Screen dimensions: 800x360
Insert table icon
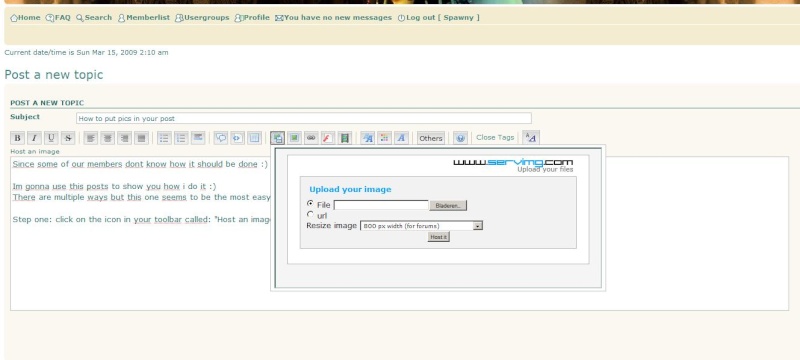255,138
